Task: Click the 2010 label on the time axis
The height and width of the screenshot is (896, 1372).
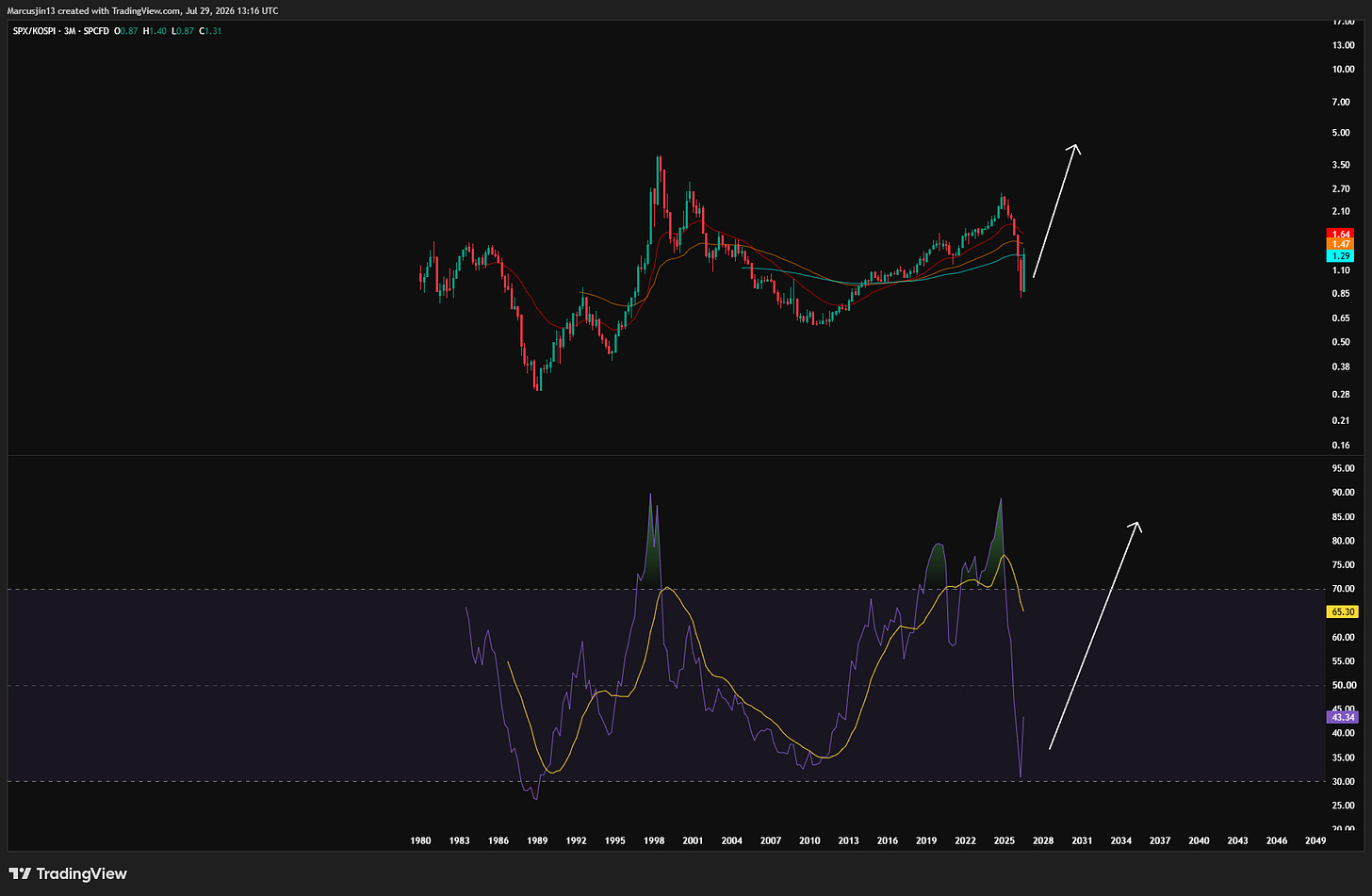Action: point(808,840)
